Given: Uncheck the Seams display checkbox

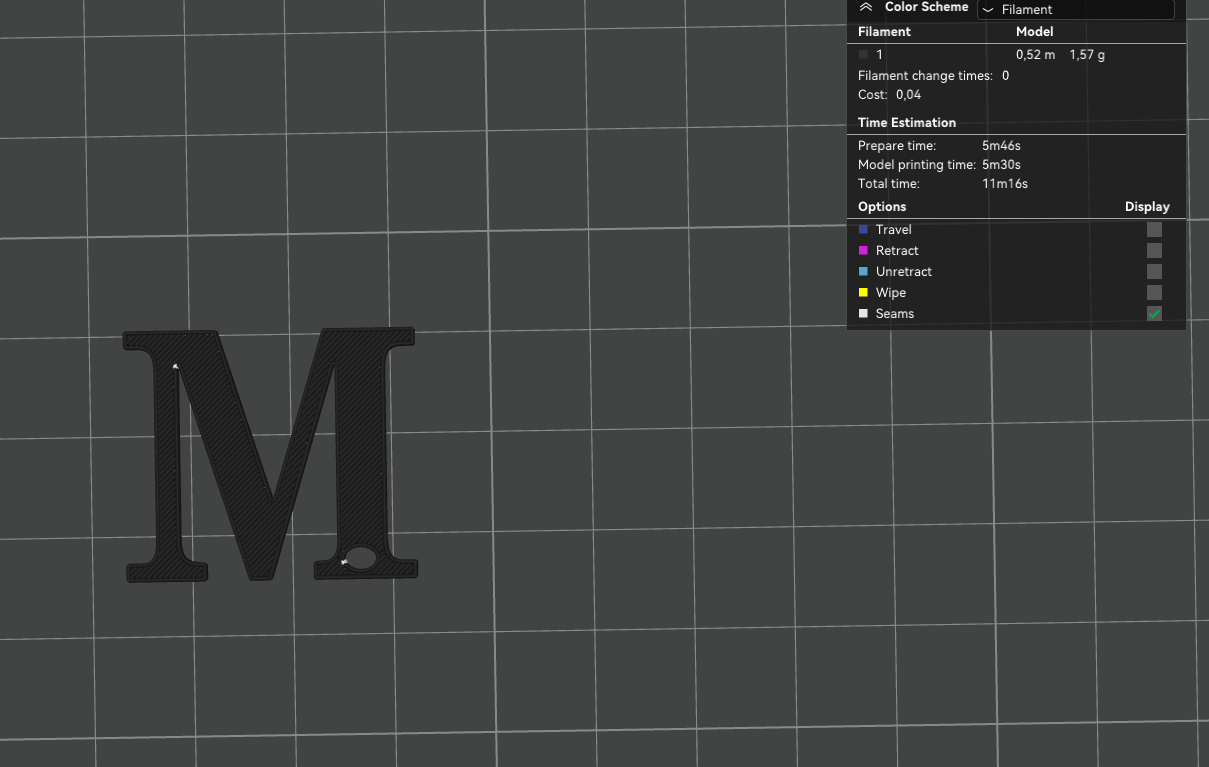Looking at the screenshot, I should point(1154,314).
